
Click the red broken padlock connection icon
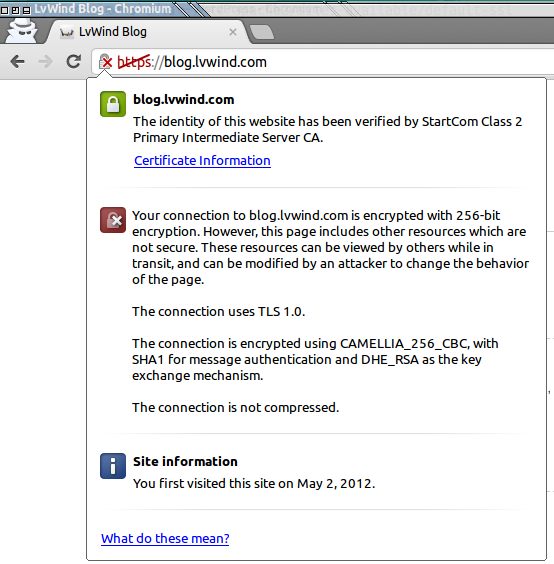click(113, 220)
